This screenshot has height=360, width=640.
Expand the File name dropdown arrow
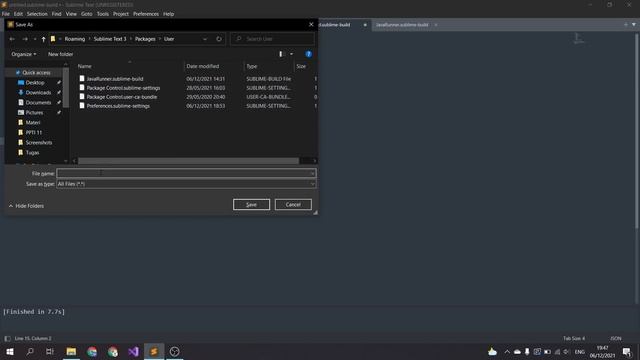coord(313,173)
